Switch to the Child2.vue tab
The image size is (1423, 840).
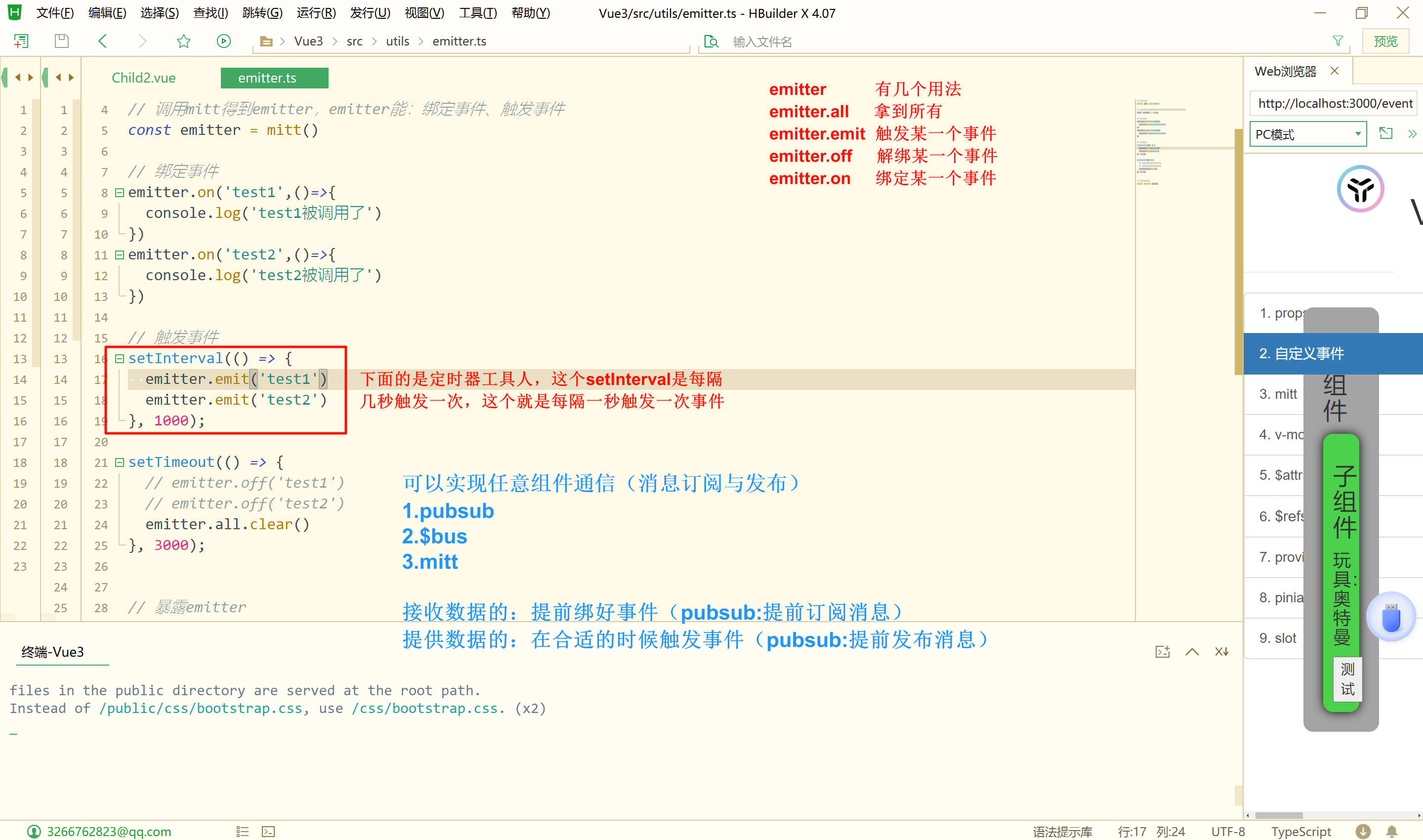pos(144,78)
